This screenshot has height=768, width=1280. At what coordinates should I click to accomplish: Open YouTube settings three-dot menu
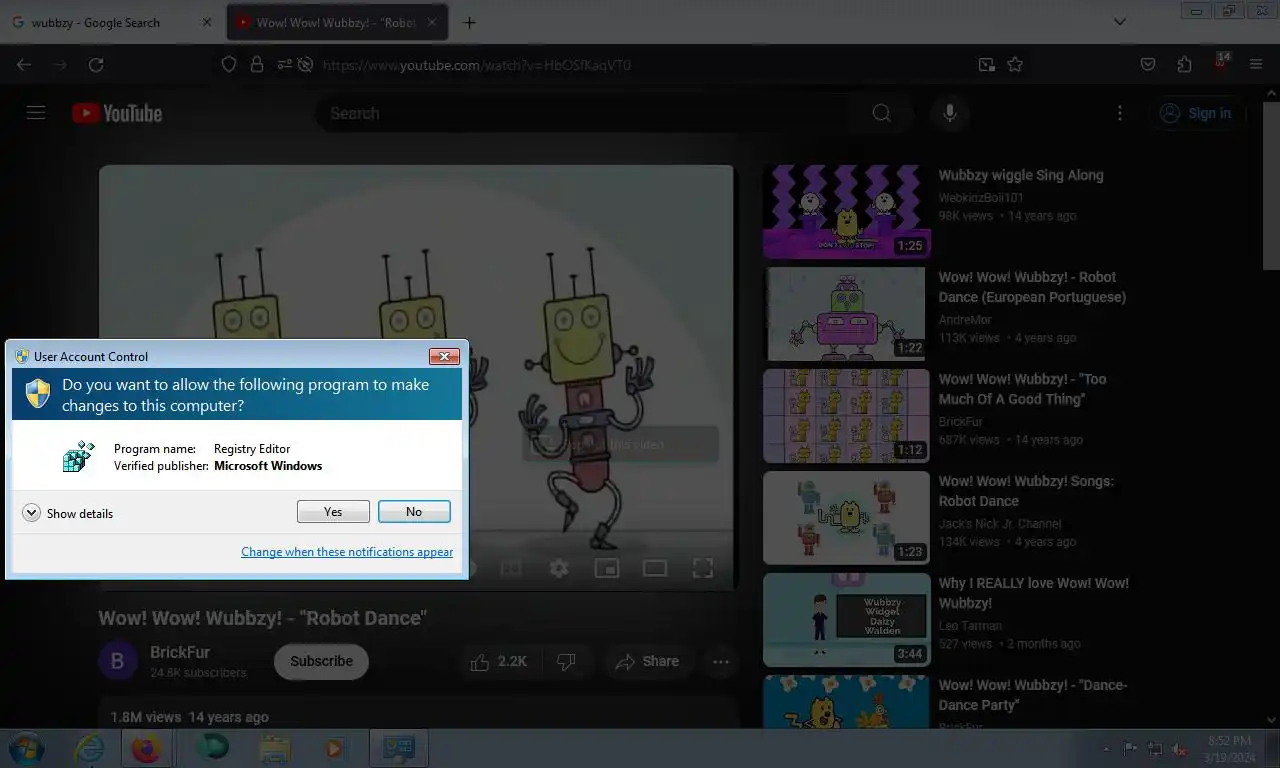coord(1120,113)
